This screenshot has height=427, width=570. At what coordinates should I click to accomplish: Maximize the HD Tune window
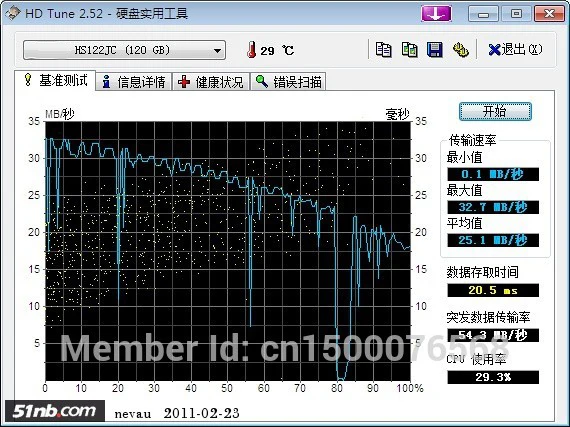click(x=516, y=14)
